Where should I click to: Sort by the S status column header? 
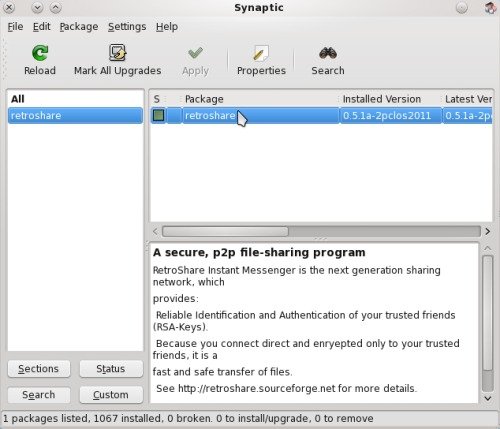(157, 99)
